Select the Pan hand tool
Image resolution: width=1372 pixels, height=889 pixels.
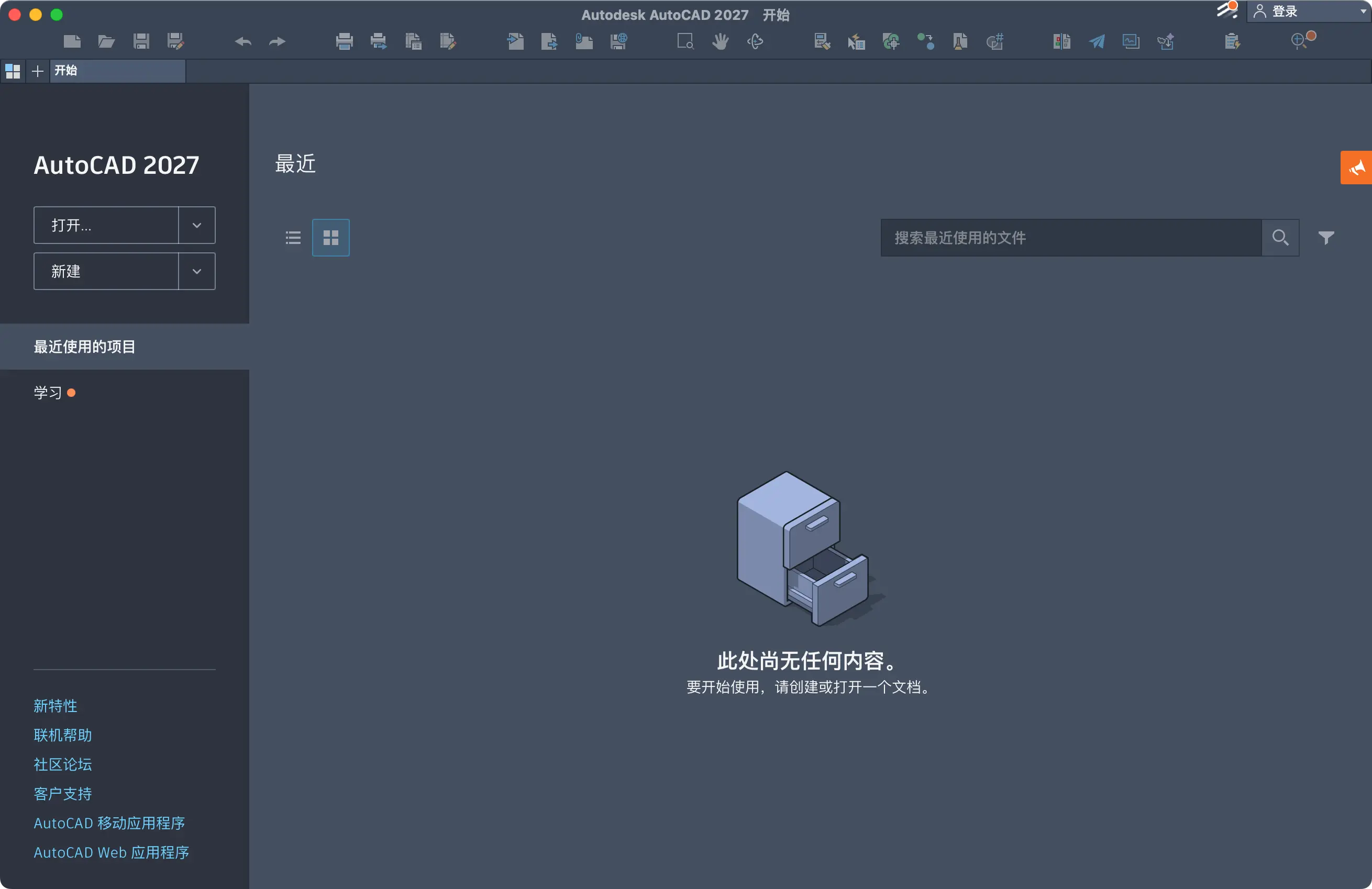[720, 41]
